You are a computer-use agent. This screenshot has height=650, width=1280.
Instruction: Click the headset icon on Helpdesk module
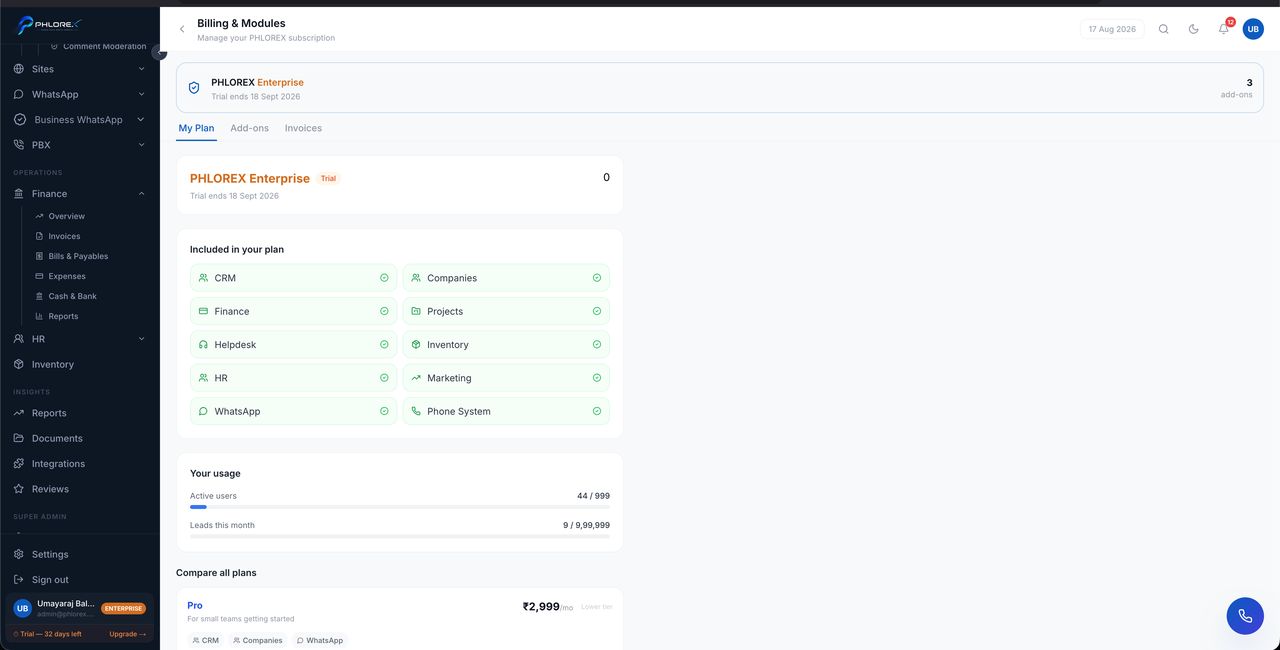(x=203, y=345)
